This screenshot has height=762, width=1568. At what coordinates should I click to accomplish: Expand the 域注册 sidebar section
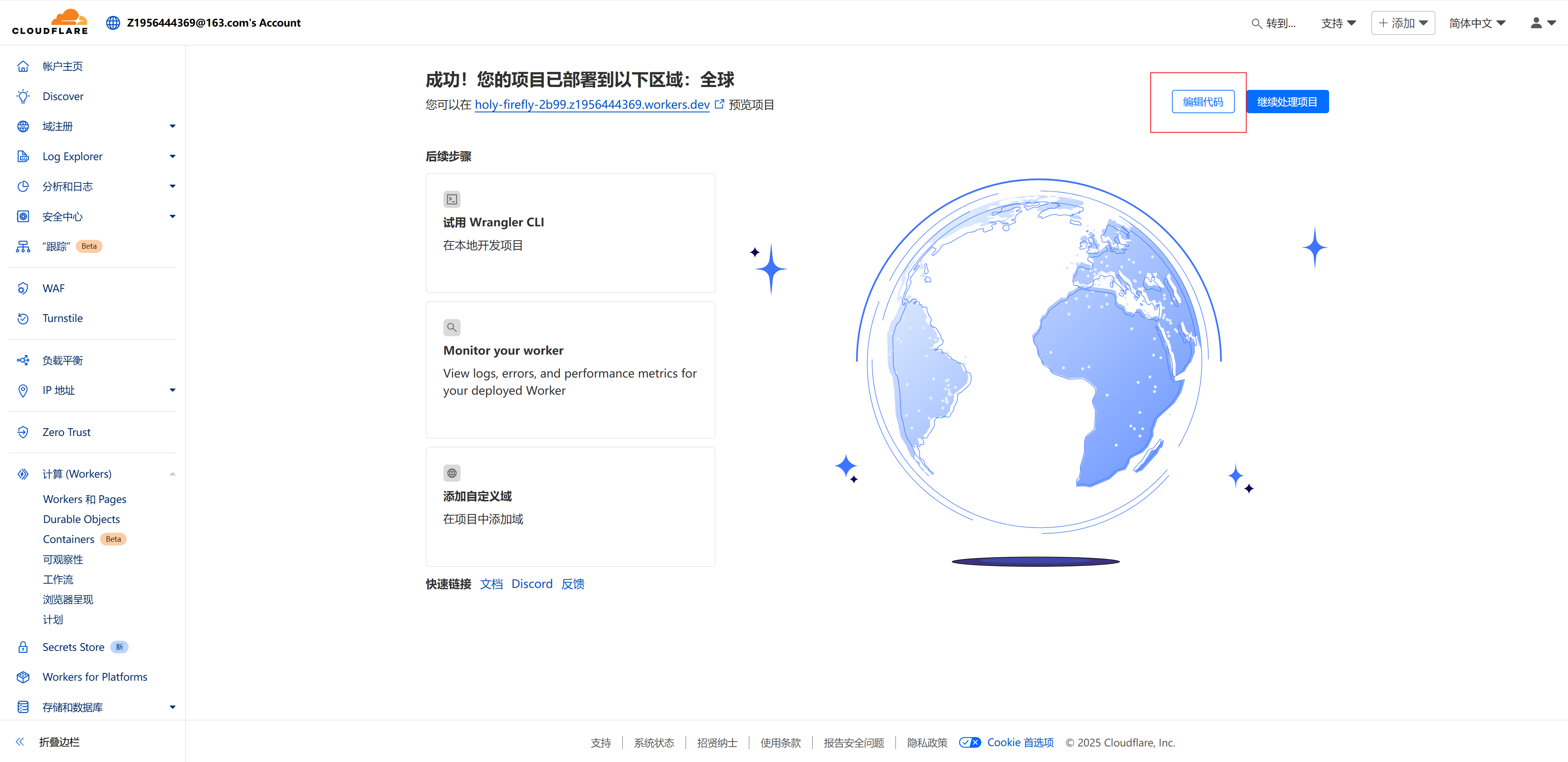tap(172, 126)
